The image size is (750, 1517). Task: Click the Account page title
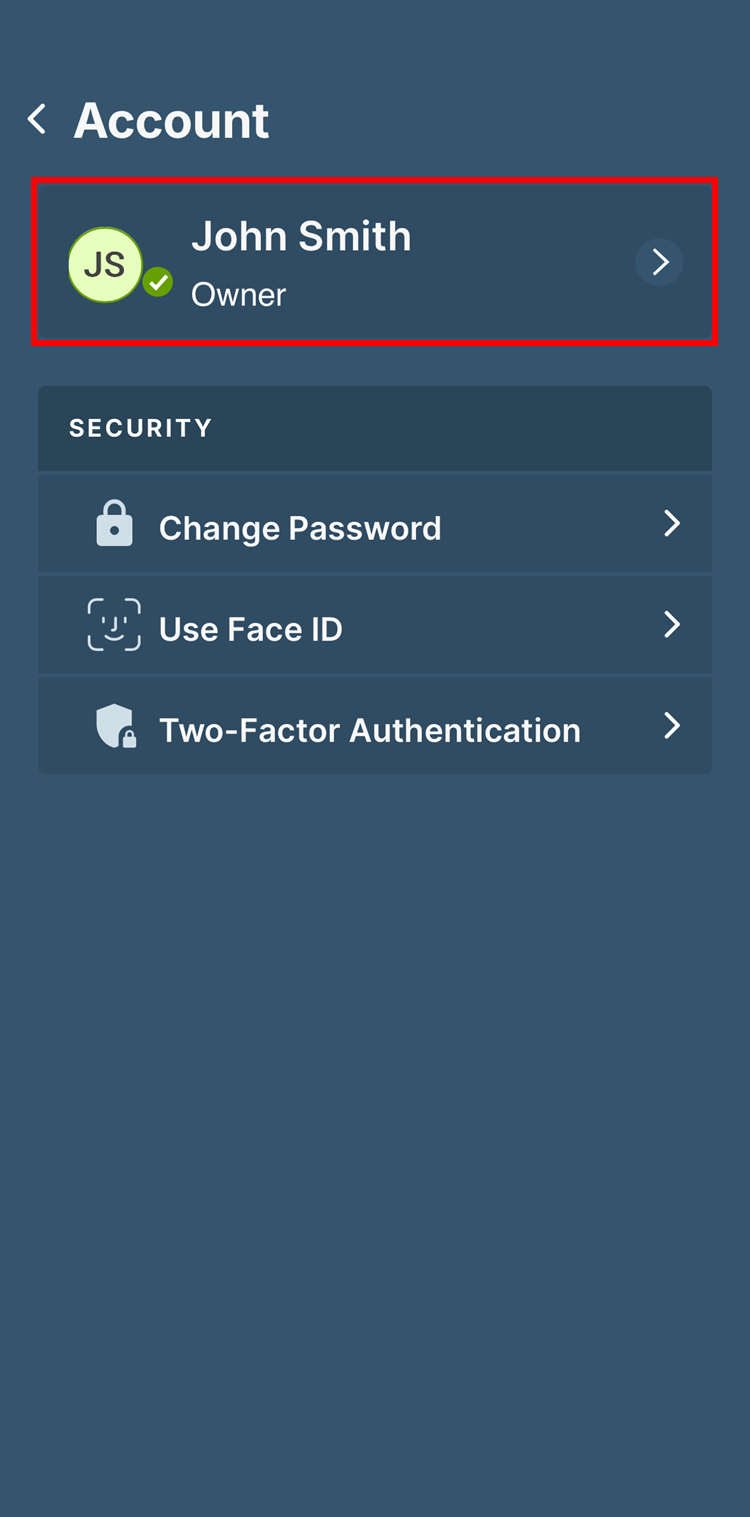pyautogui.click(x=171, y=121)
